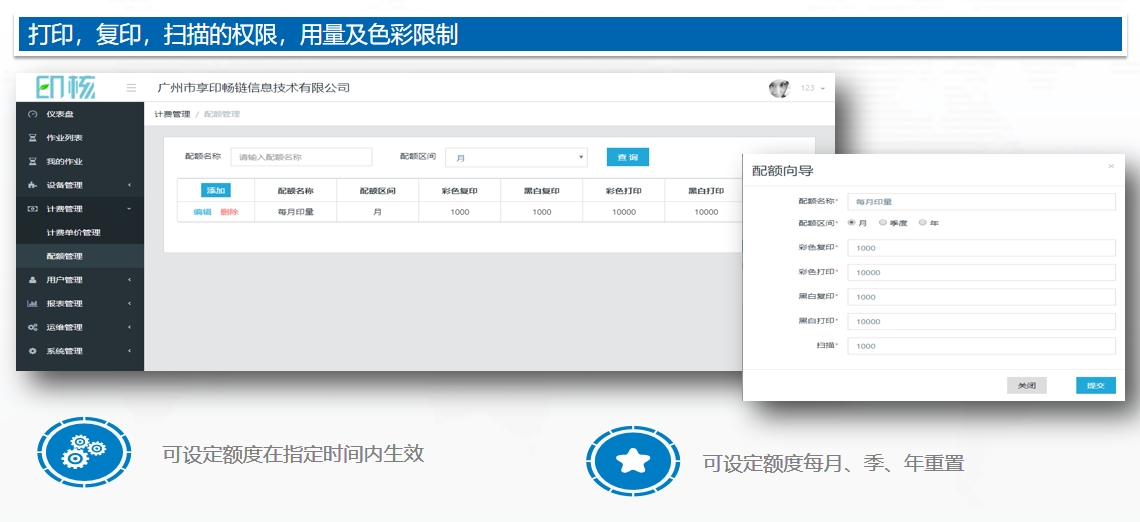Click the user avatar picture
The width and height of the screenshot is (1140, 522).
(x=779, y=88)
